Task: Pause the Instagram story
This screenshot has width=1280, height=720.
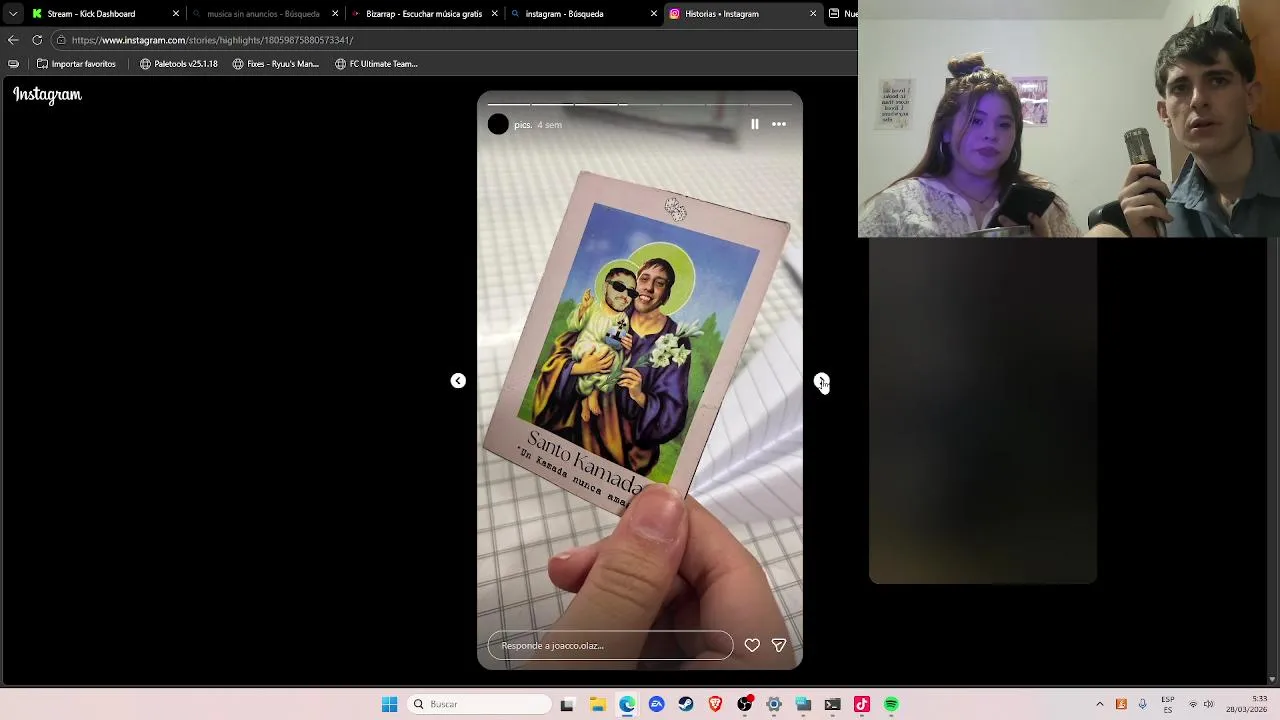Action: coord(755,124)
